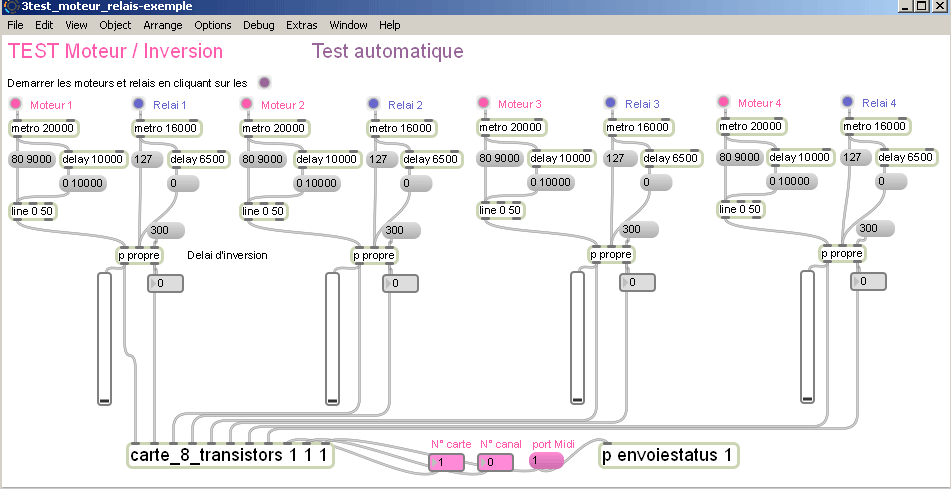Toggle the pink Moteur 1 start button
951x489 pixels.
15,104
